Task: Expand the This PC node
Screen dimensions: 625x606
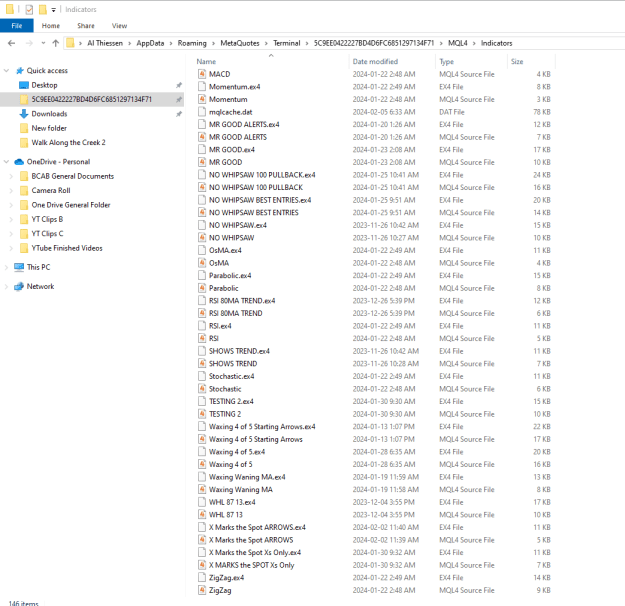Action: (x=6, y=267)
